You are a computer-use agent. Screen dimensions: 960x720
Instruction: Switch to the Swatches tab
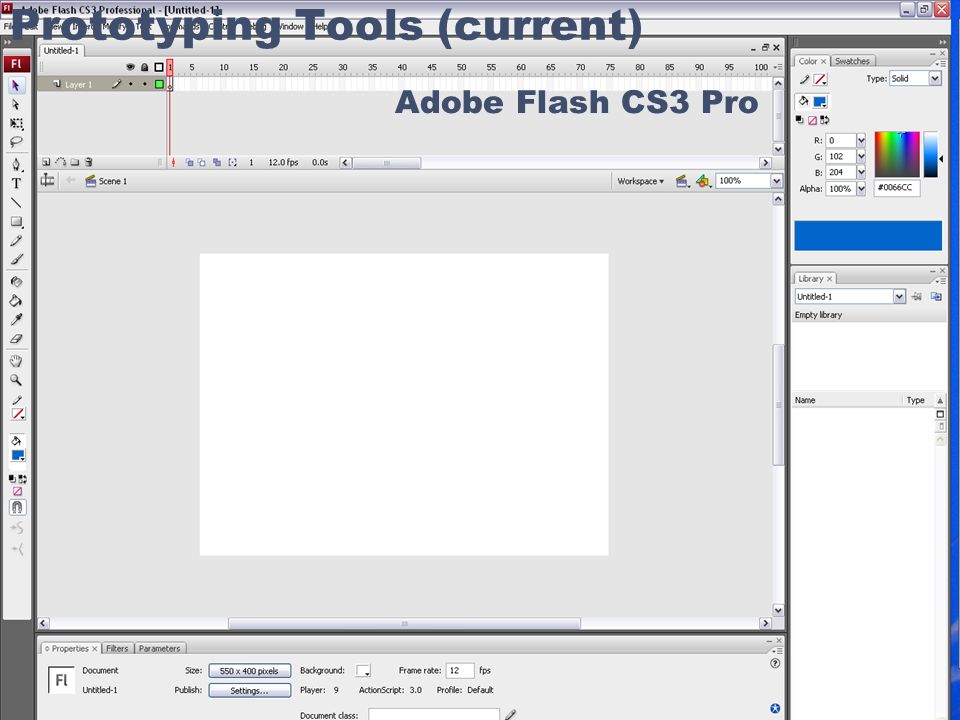pyautogui.click(x=852, y=61)
